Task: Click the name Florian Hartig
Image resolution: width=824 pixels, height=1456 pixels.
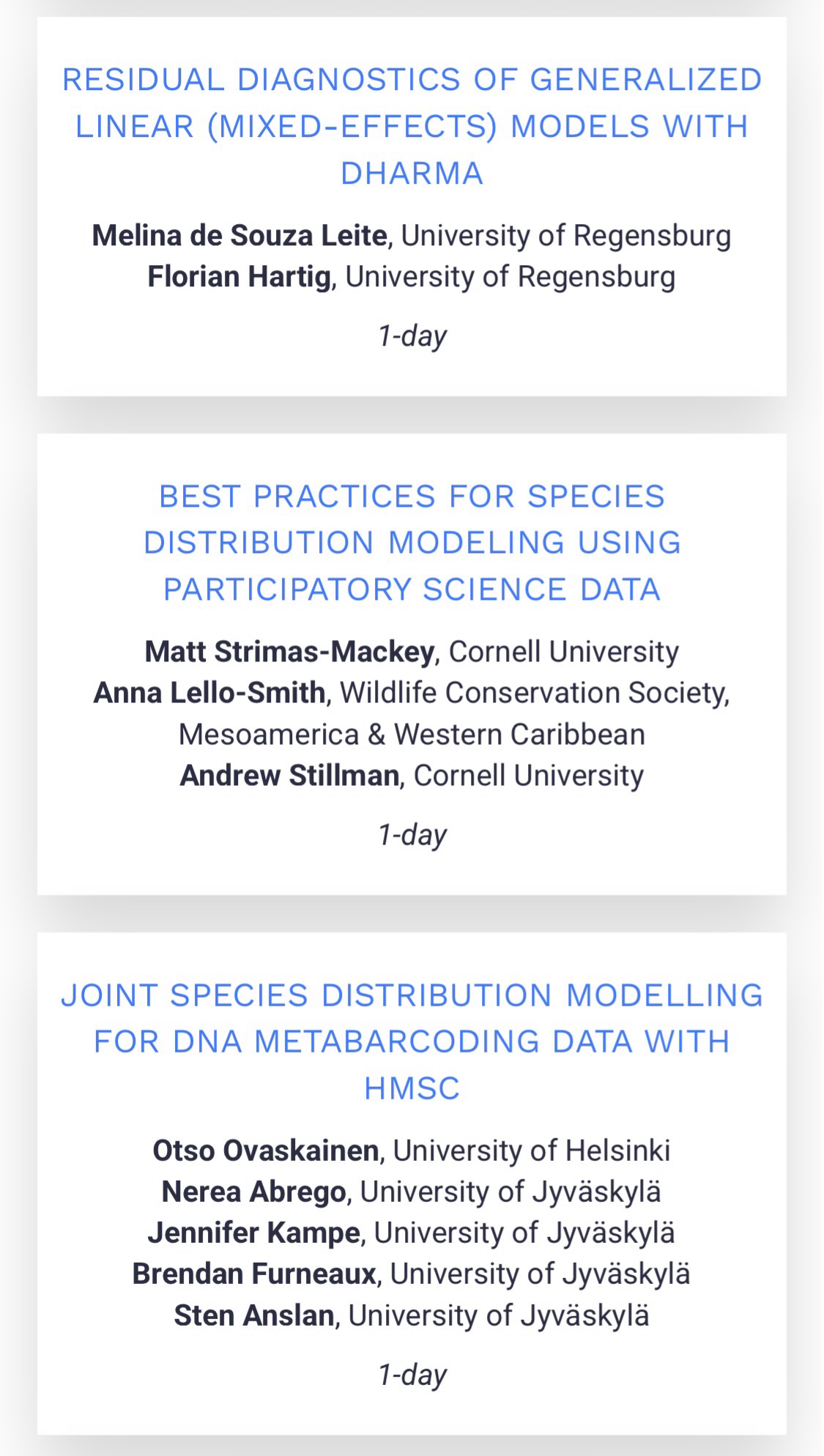Action: [240, 277]
